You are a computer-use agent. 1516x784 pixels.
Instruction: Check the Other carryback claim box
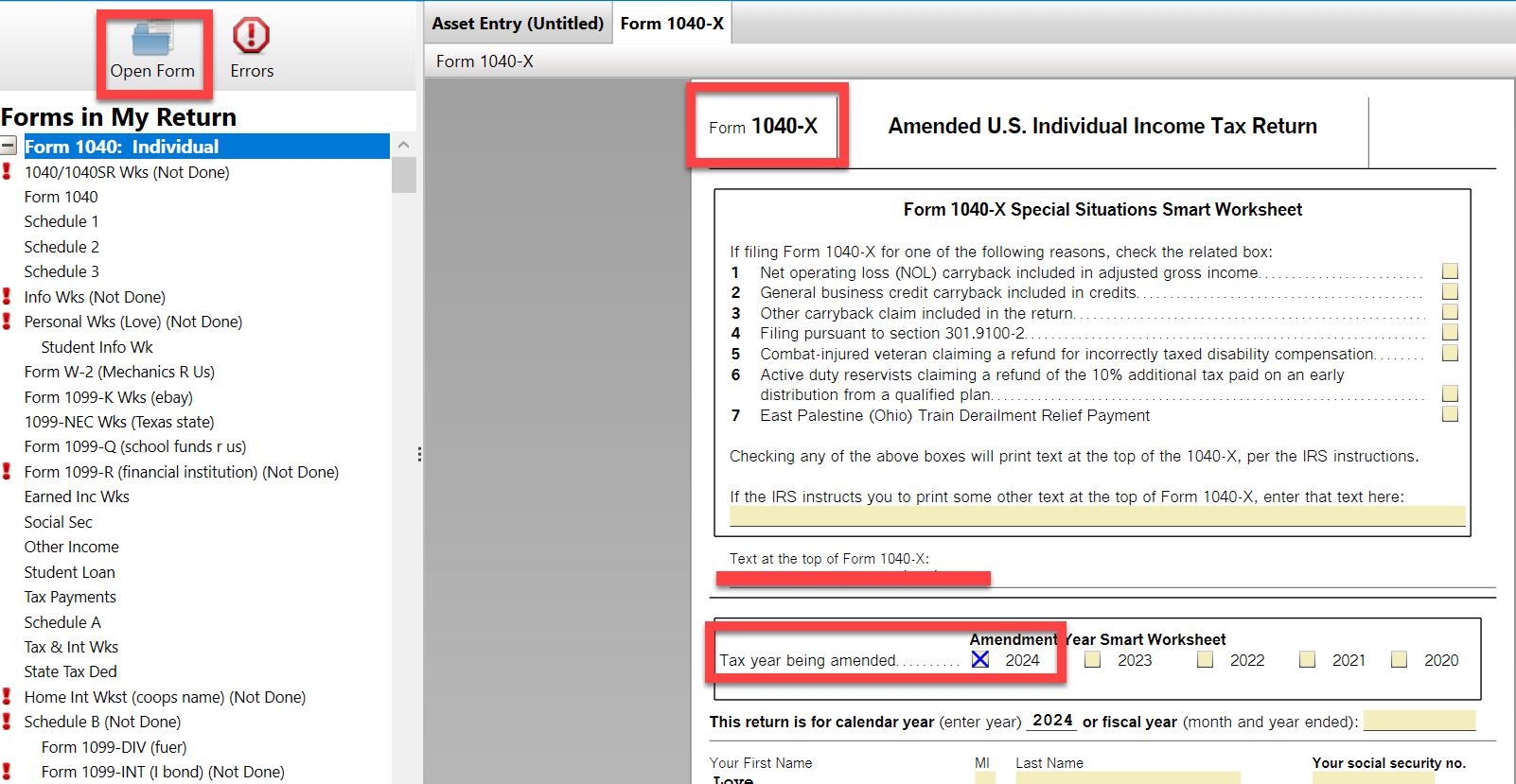[x=1450, y=312]
